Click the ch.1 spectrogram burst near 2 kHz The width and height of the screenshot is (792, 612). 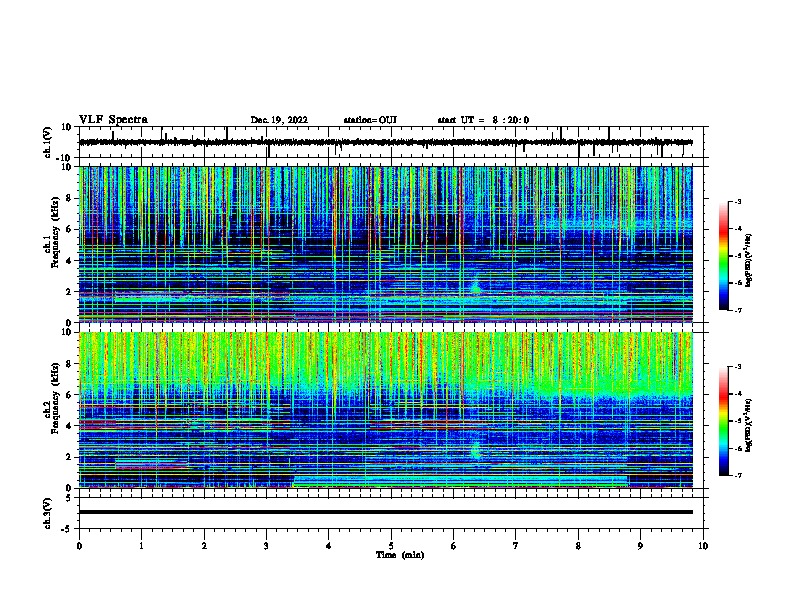475,286
